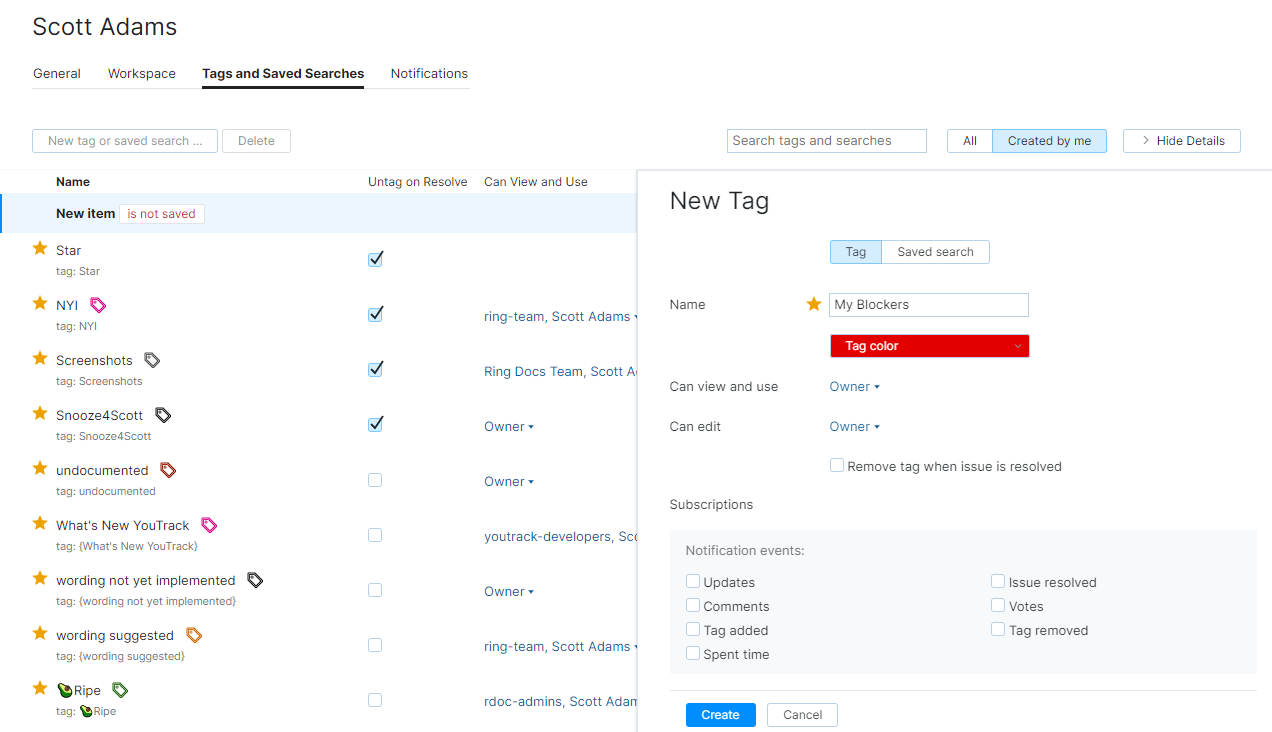1272x732 pixels.
Task: Click the star icon next to wording suggested
Action: (x=39, y=633)
